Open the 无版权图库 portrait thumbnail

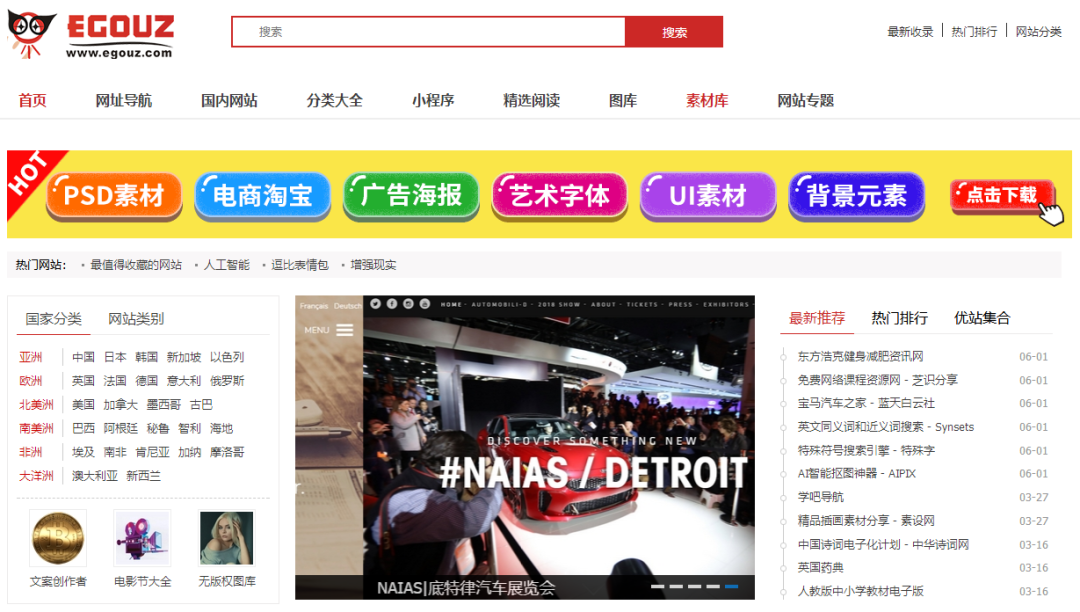227,538
